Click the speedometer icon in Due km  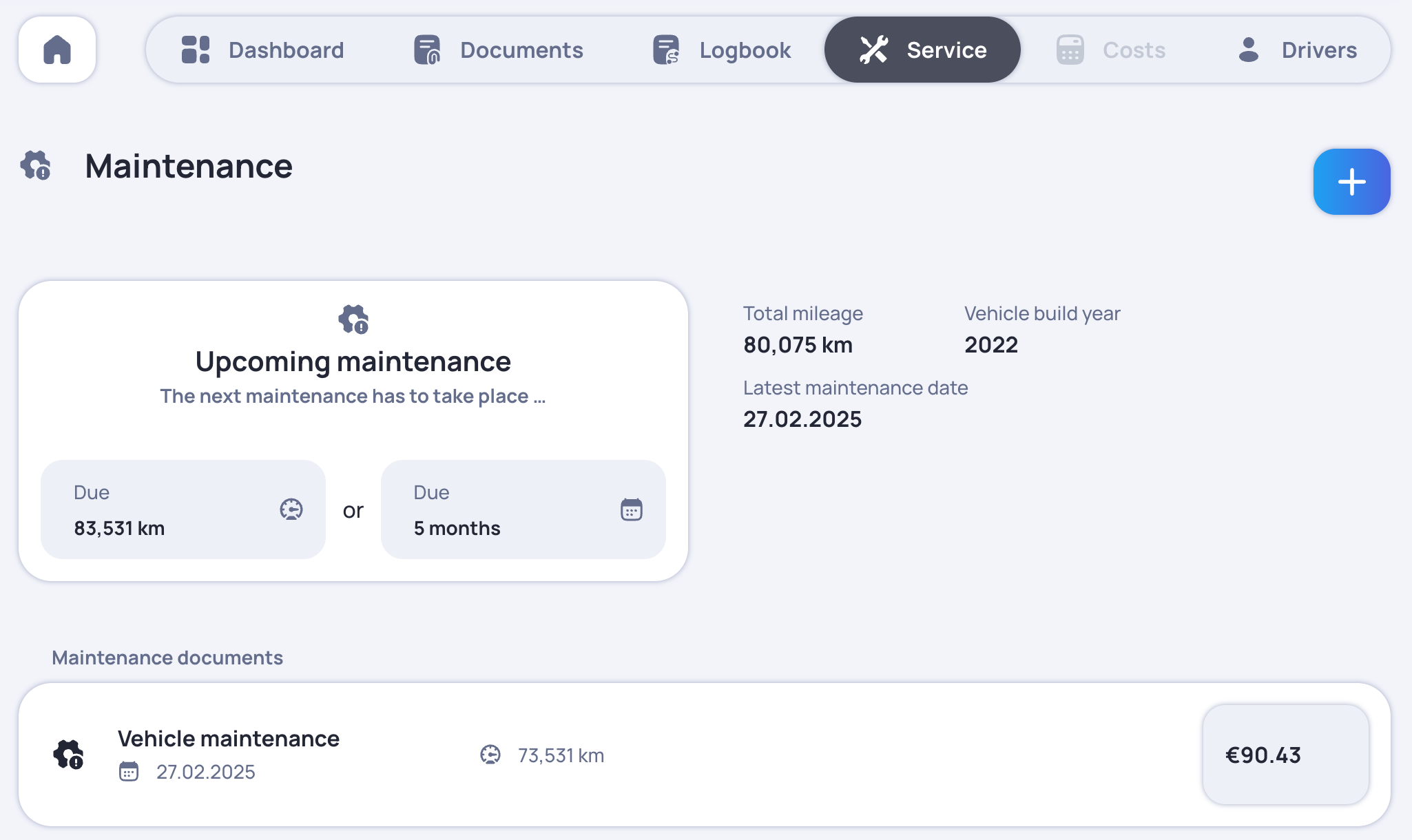(x=291, y=510)
